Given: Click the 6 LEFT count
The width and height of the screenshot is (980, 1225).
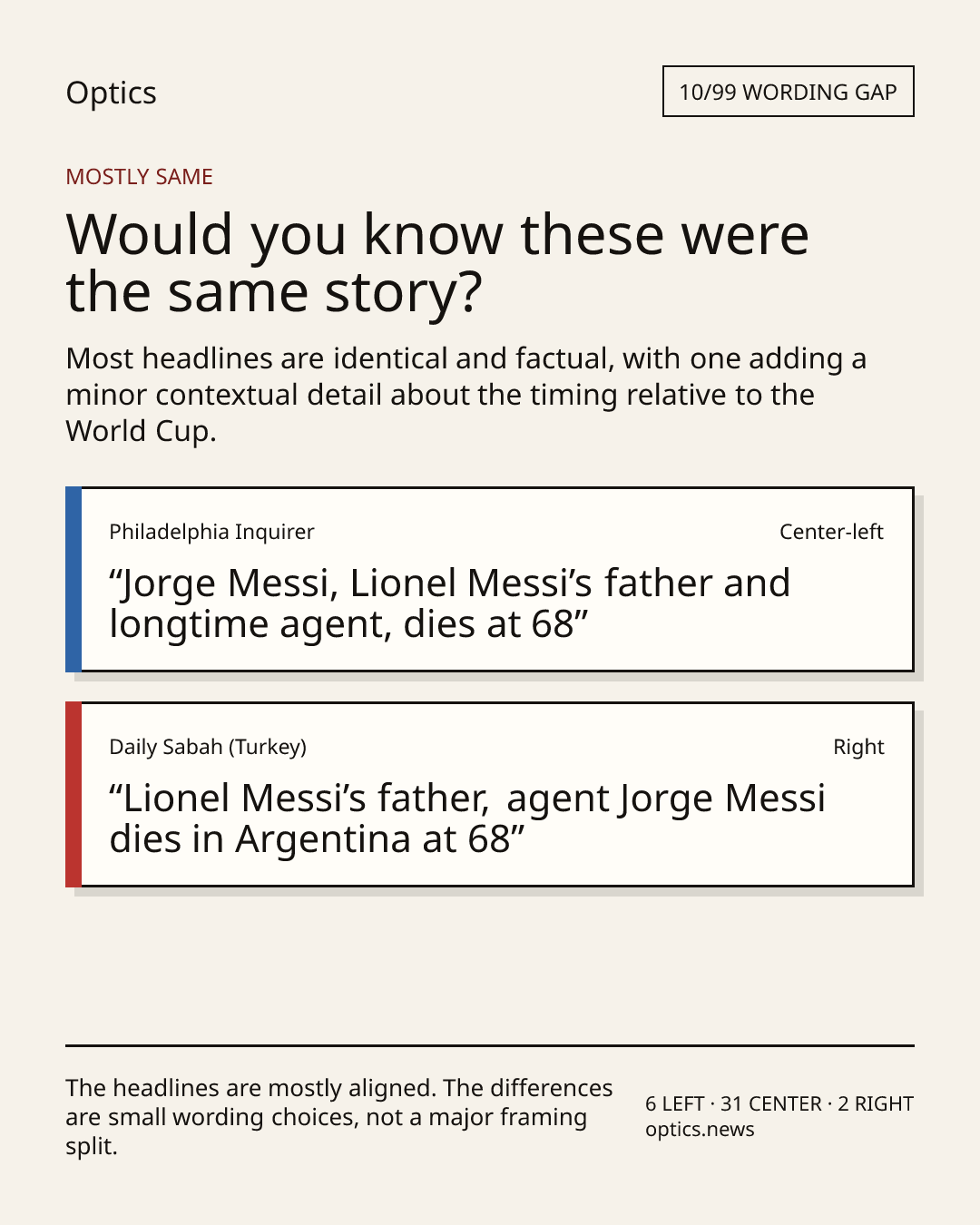Looking at the screenshot, I should point(675,1104).
